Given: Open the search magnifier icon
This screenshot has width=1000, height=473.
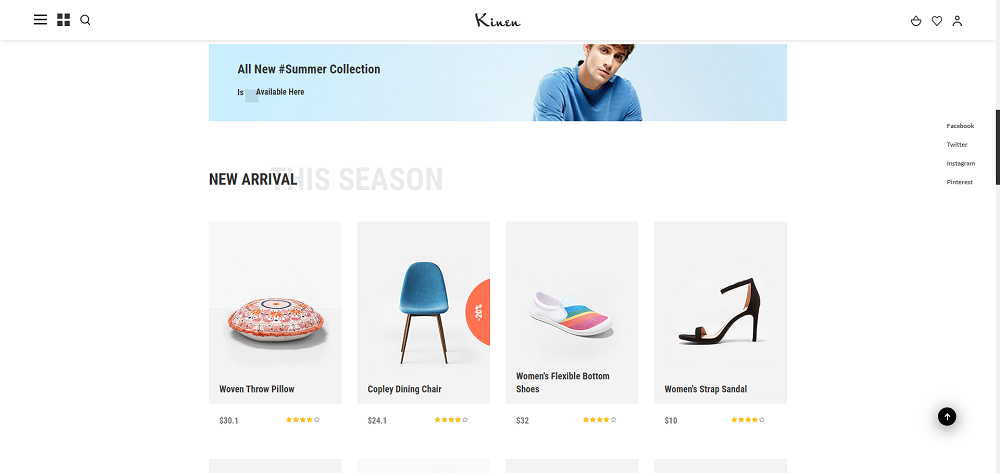Looking at the screenshot, I should (85, 19).
